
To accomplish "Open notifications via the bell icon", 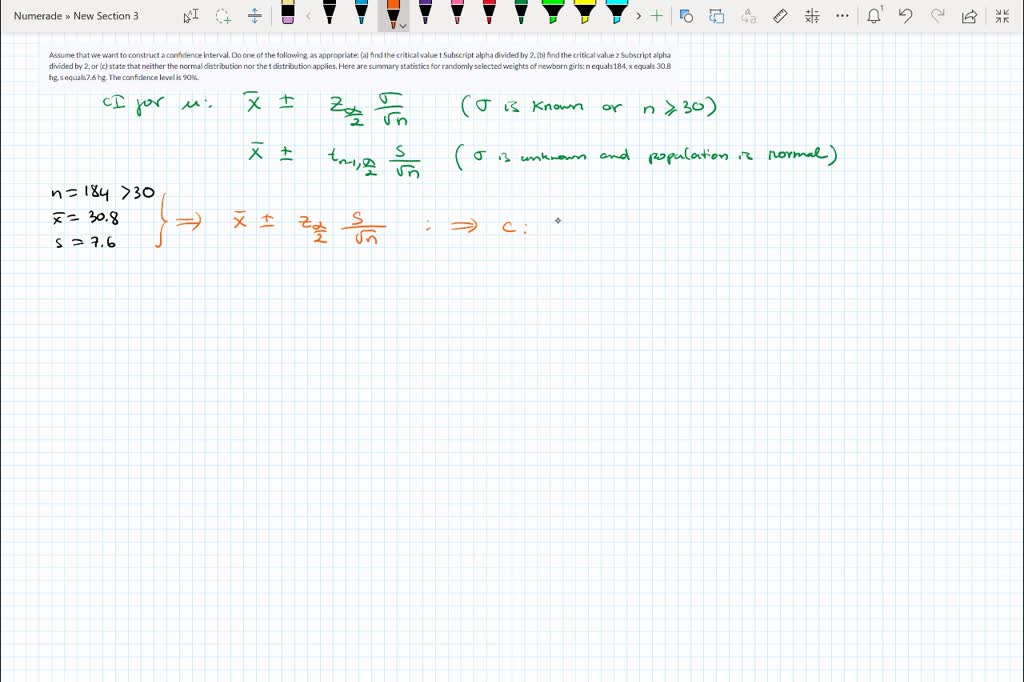I will click(874, 15).
